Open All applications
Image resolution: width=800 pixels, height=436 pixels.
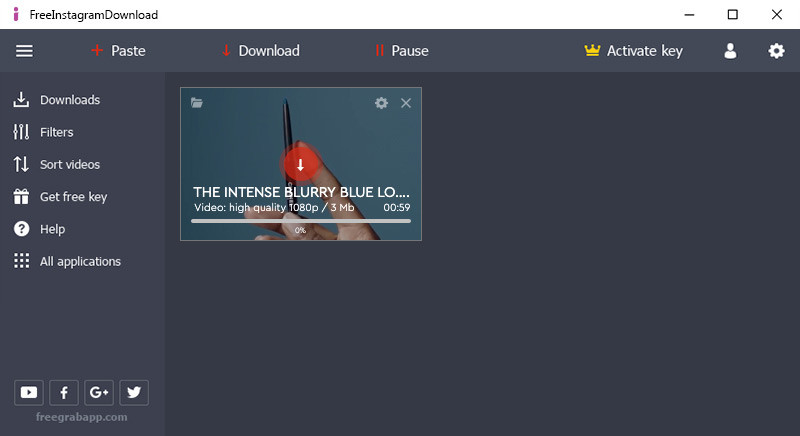(x=67, y=261)
